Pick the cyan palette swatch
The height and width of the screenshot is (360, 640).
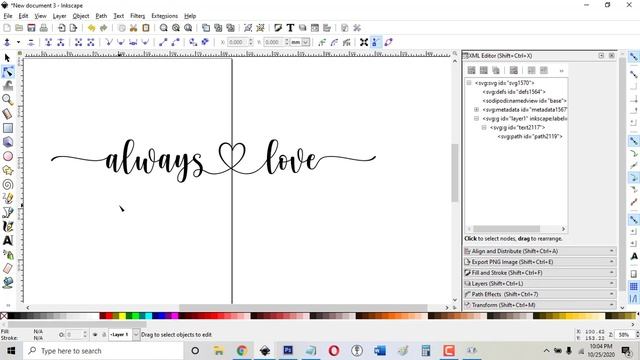[x=149, y=316]
